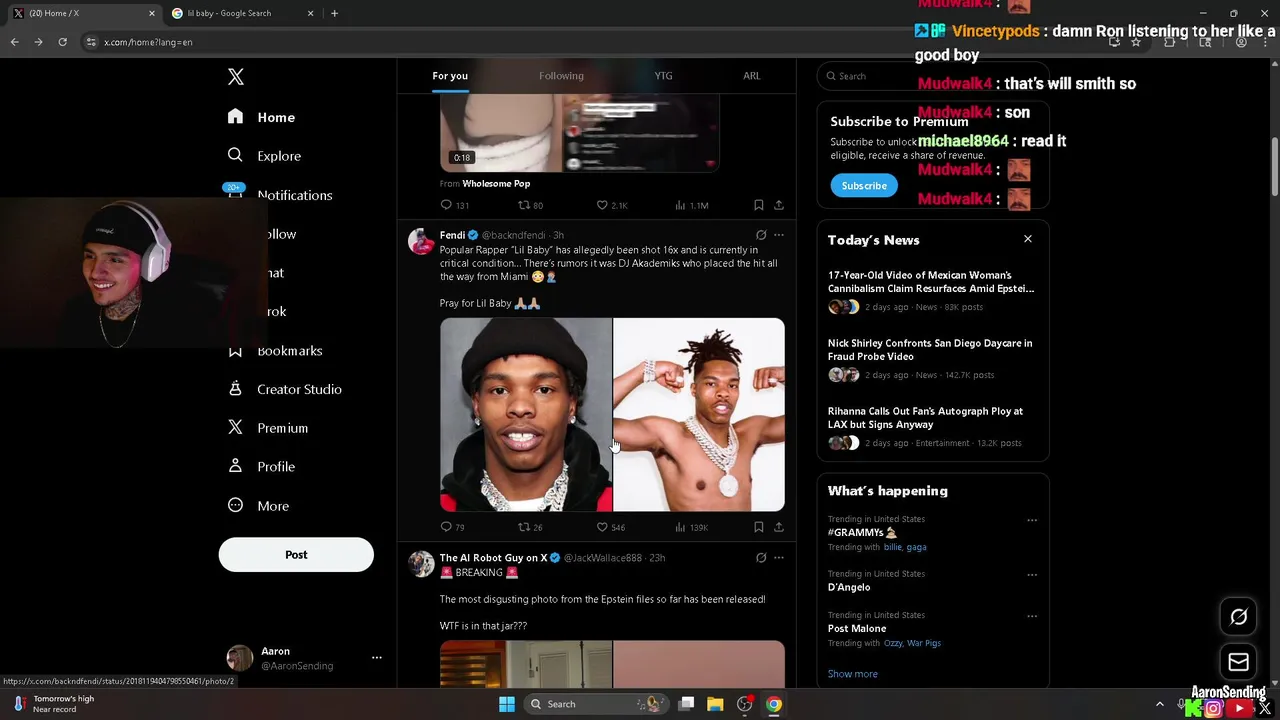
Task: Share the Fendi post
Action: [779, 527]
